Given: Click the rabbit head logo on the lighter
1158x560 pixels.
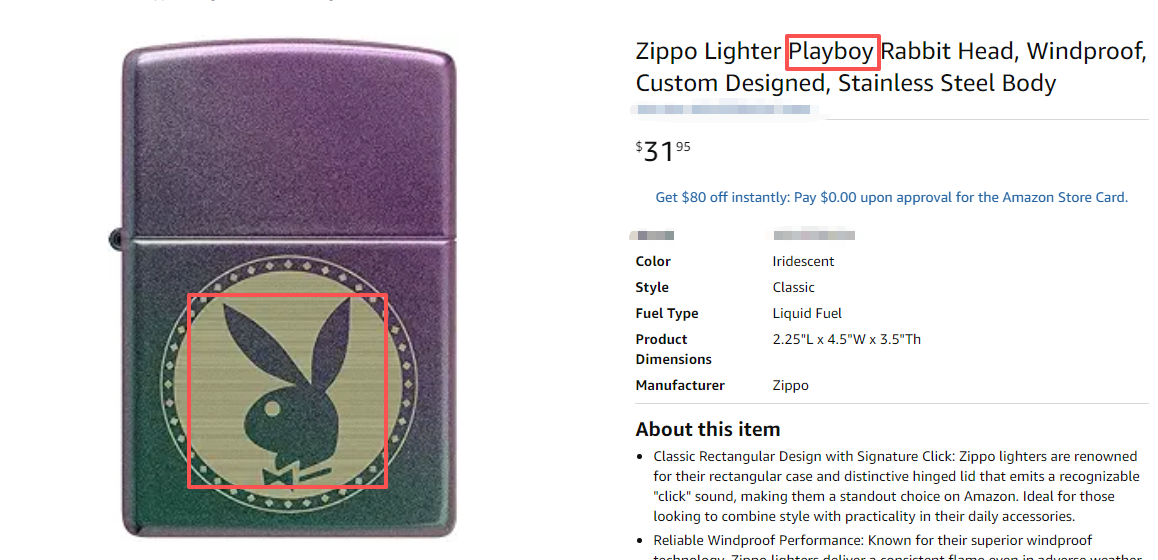Looking at the screenshot, I should (x=287, y=390).
